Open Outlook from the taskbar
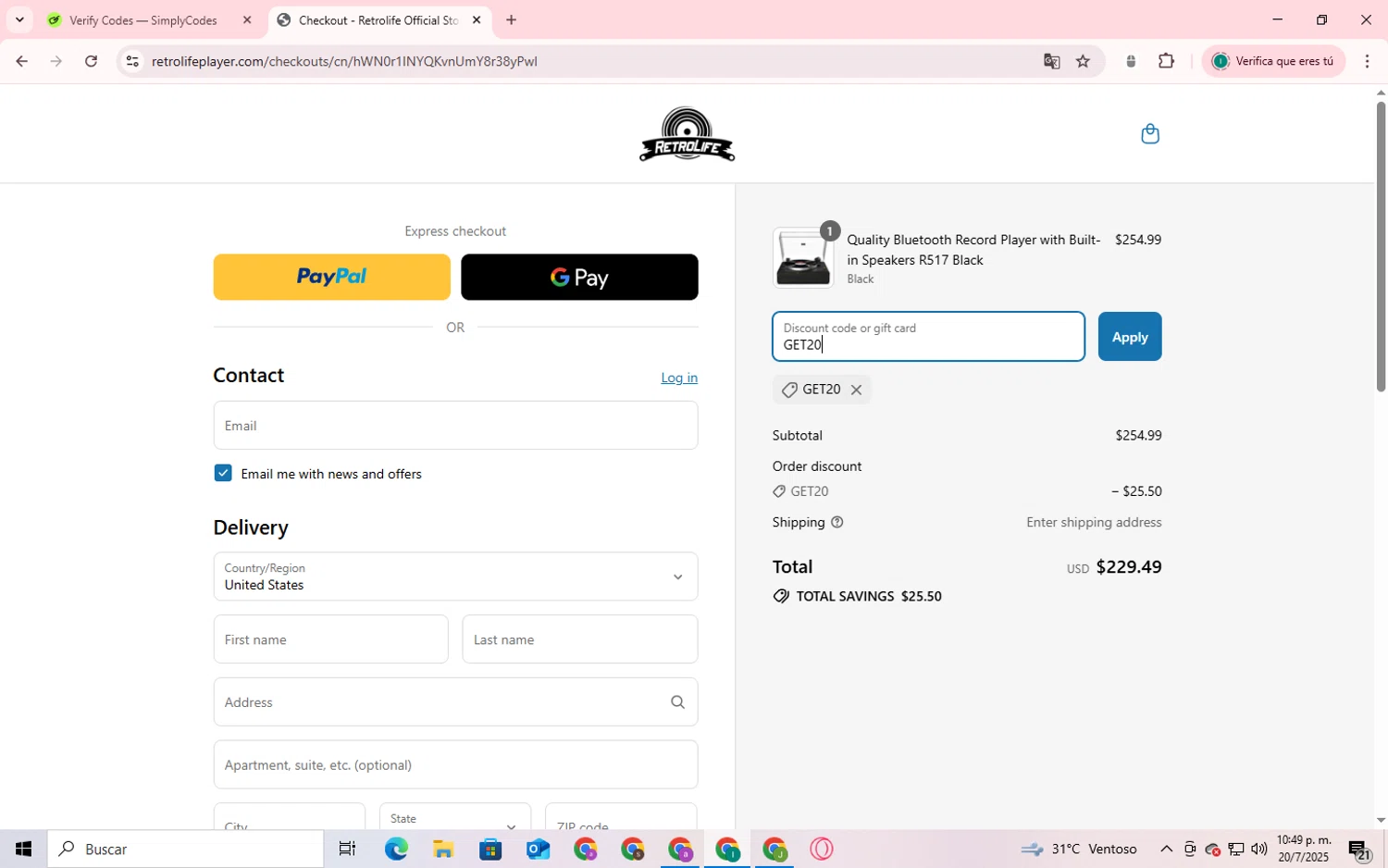Image resolution: width=1388 pixels, height=868 pixels. pyautogui.click(x=538, y=849)
